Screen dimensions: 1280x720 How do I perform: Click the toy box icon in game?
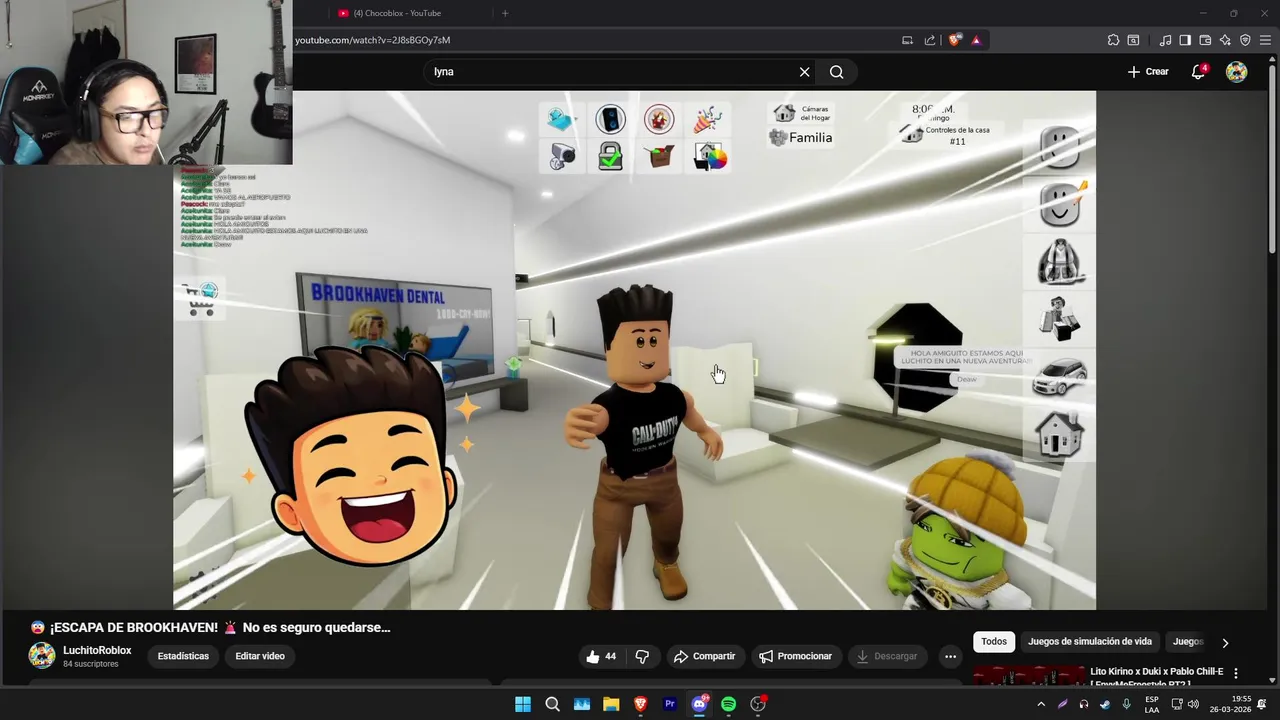[659, 156]
